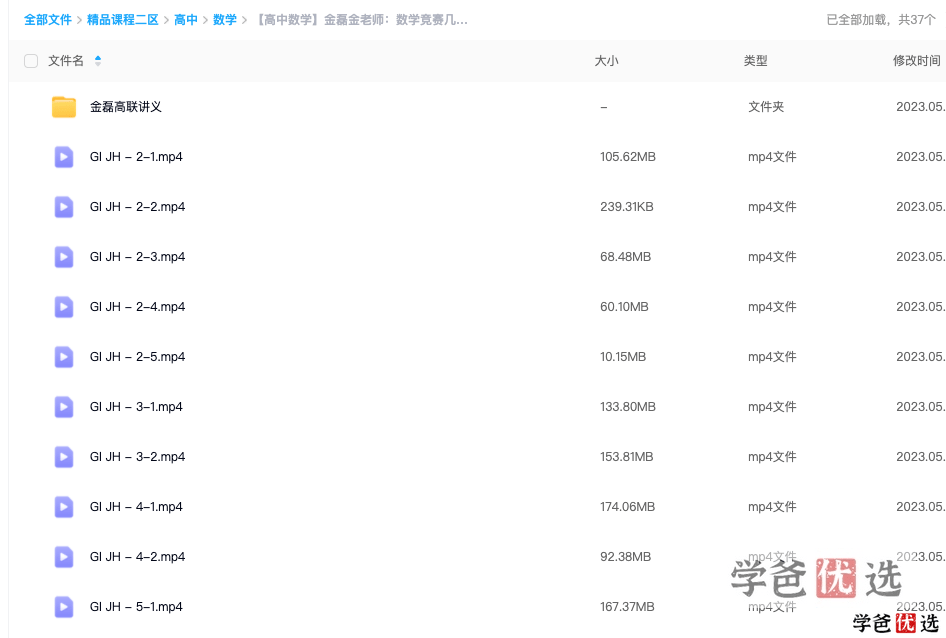Click the 92.38MB size value
The image size is (946, 638).
click(x=625, y=558)
